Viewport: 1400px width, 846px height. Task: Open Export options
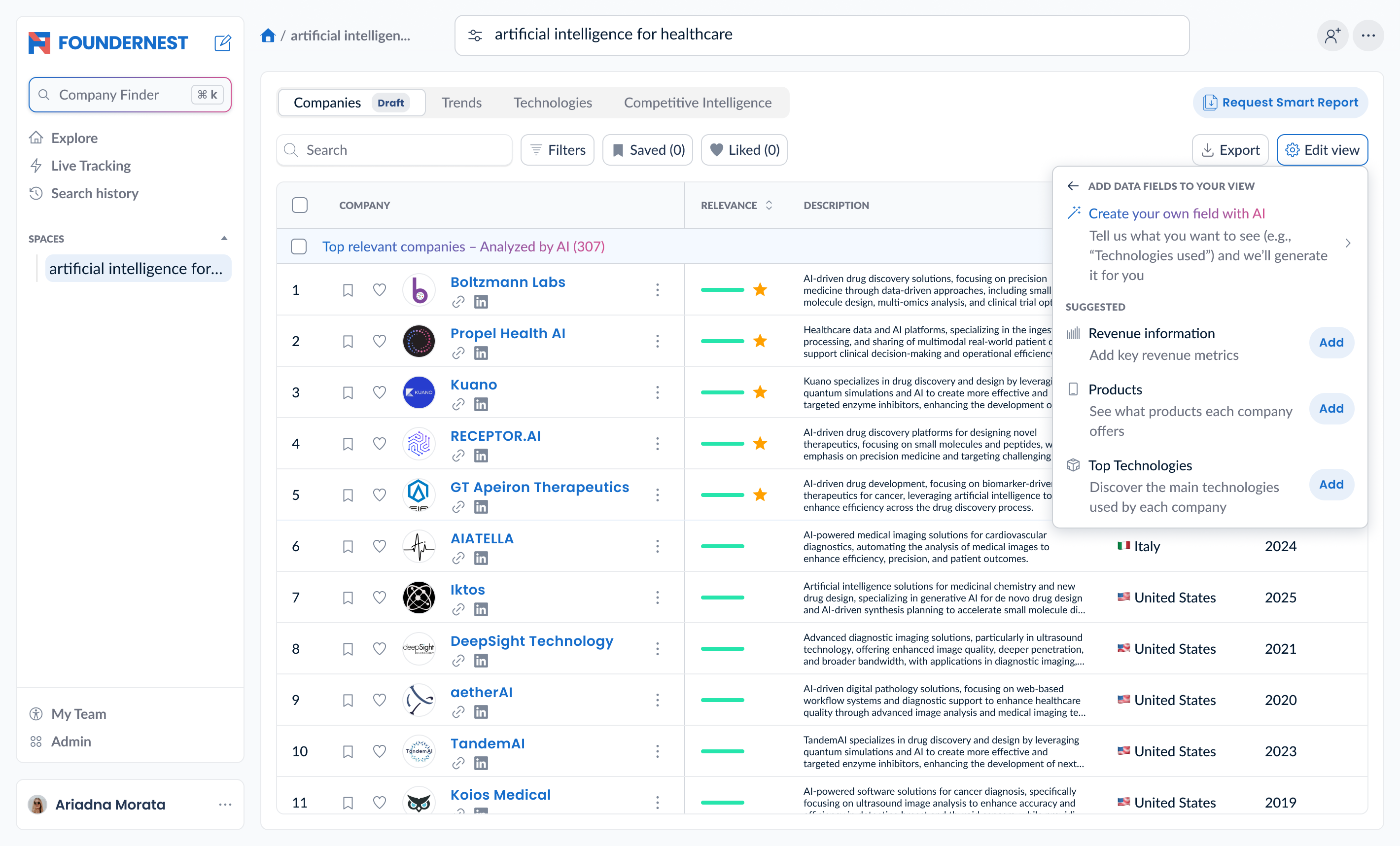pos(1230,150)
